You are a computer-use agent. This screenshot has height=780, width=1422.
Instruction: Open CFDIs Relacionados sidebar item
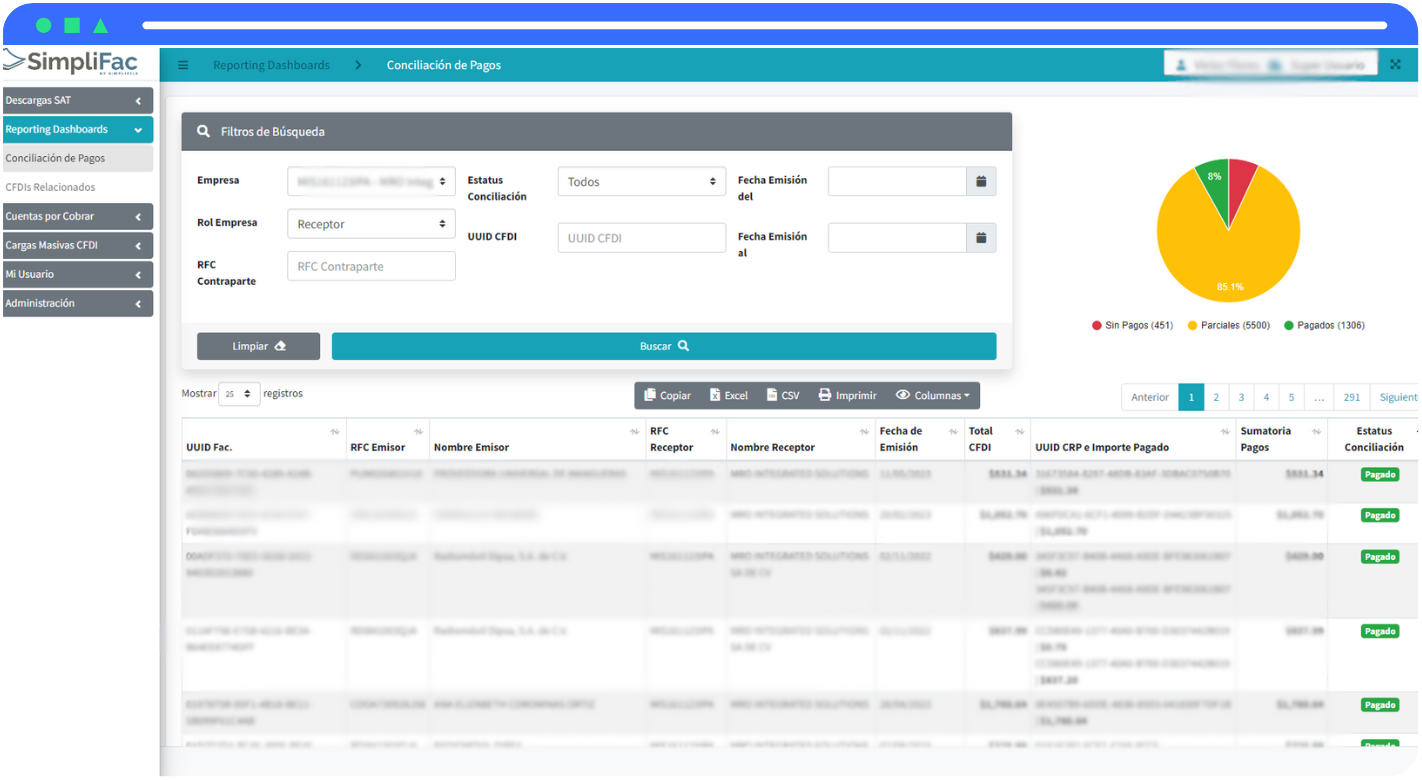(x=50, y=187)
